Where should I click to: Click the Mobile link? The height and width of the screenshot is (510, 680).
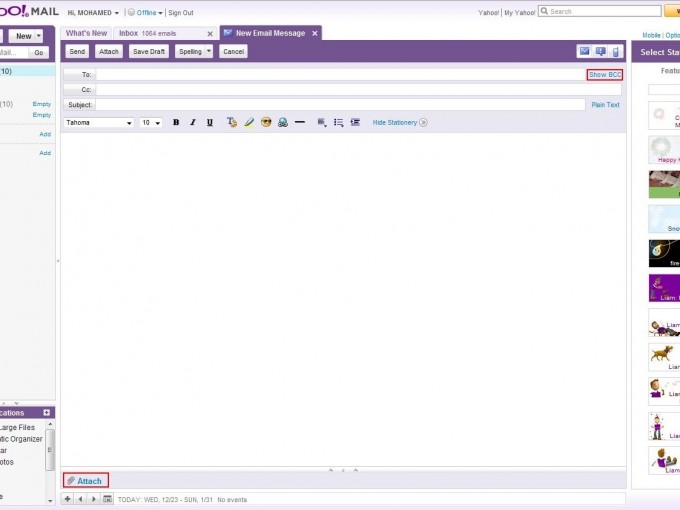pyautogui.click(x=651, y=36)
